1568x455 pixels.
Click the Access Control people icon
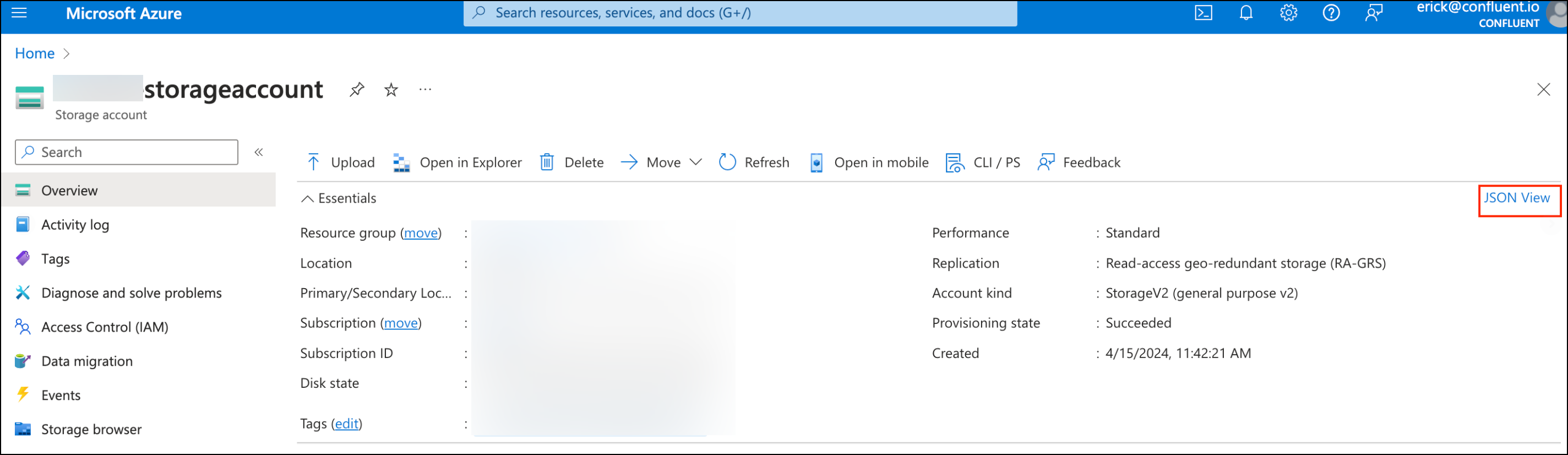coord(23,327)
